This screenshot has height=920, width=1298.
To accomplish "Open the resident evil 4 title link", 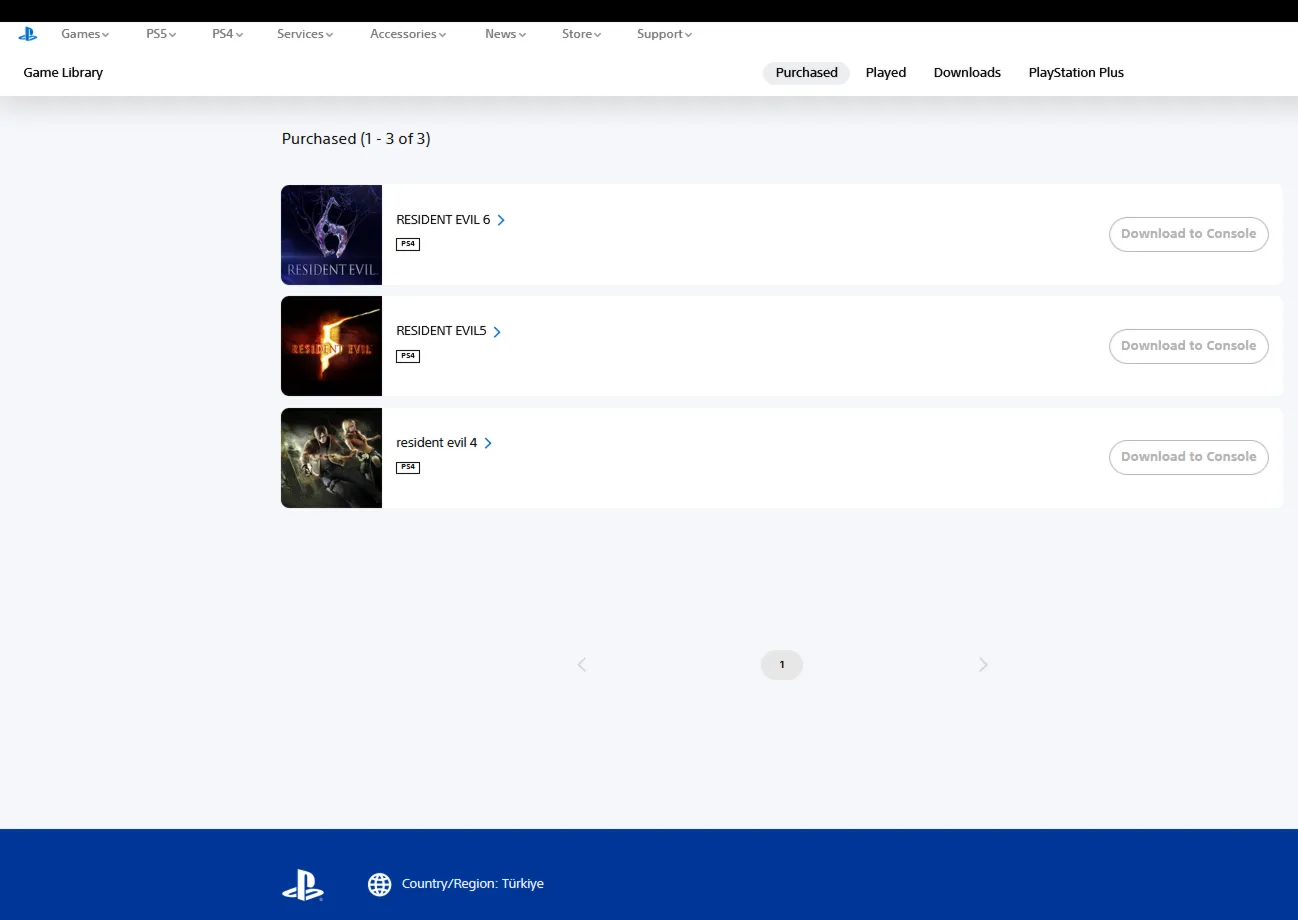I will point(437,443).
